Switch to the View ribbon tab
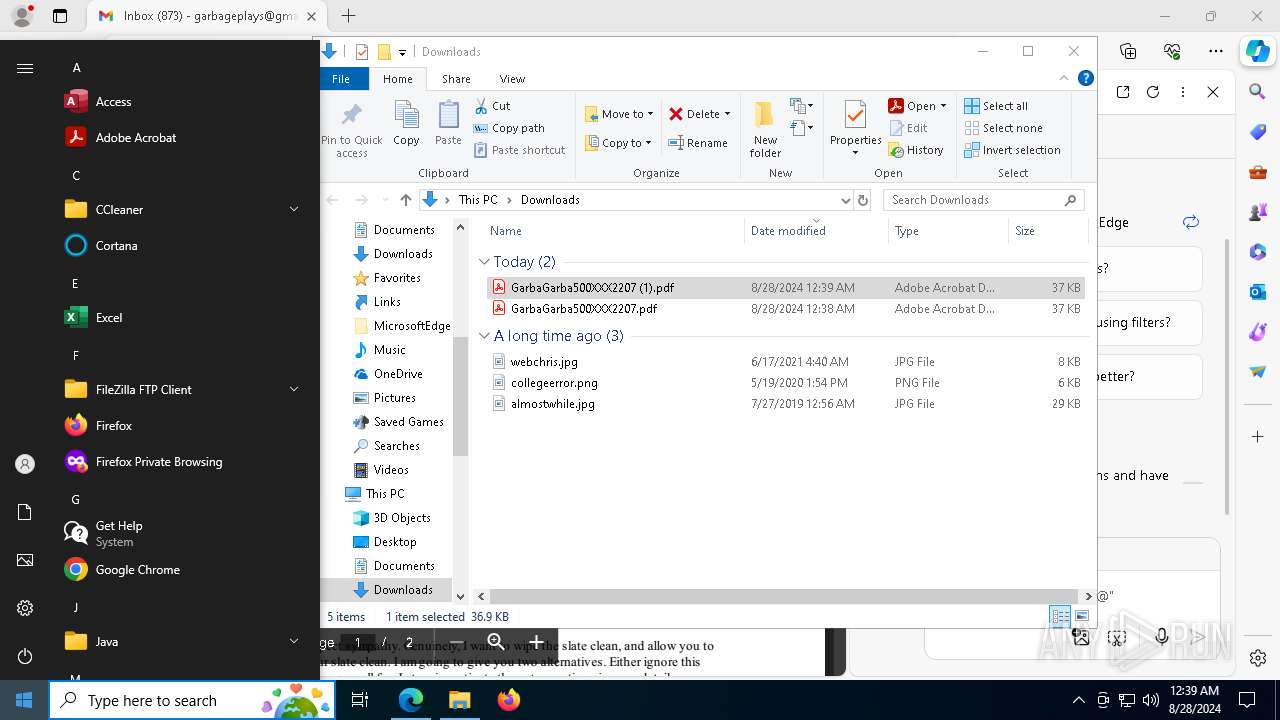Image resolution: width=1280 pixels, height=720 pixels. click(x=512, y=79)
